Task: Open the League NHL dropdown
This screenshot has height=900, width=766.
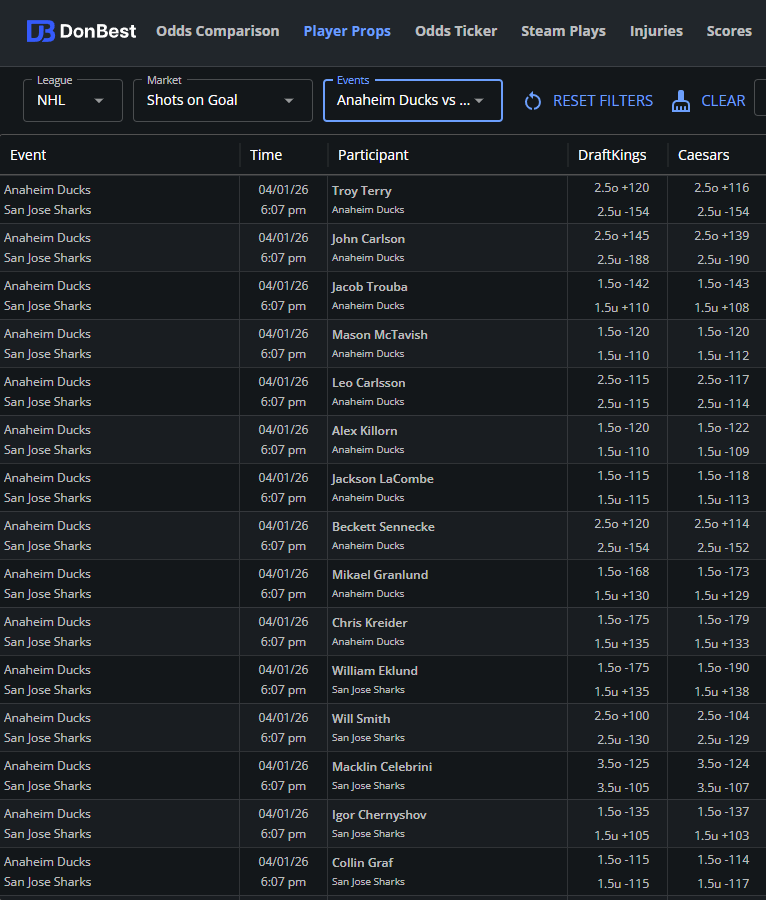Action: tap(73, 100)
